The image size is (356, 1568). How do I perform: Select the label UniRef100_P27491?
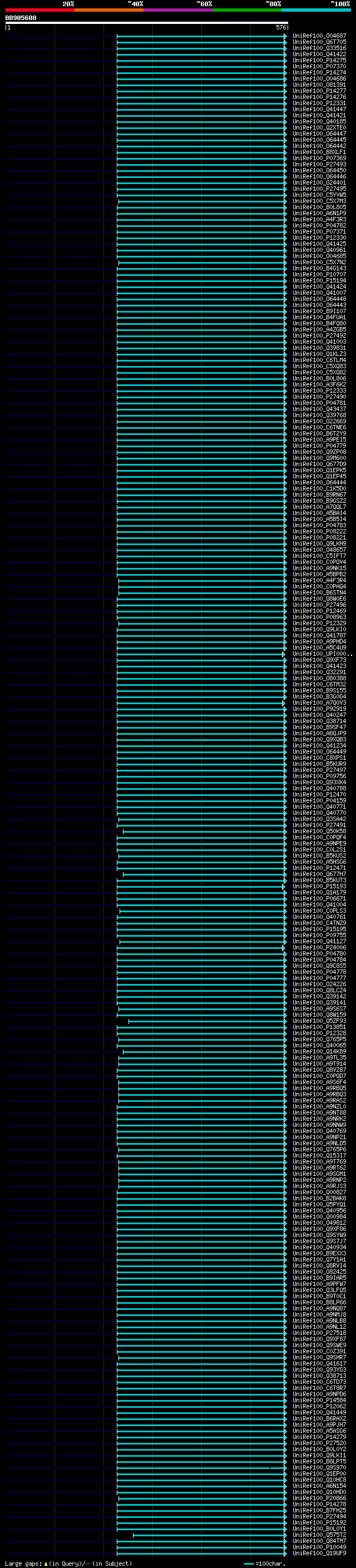pyautogui.click(x=319, y=825)
